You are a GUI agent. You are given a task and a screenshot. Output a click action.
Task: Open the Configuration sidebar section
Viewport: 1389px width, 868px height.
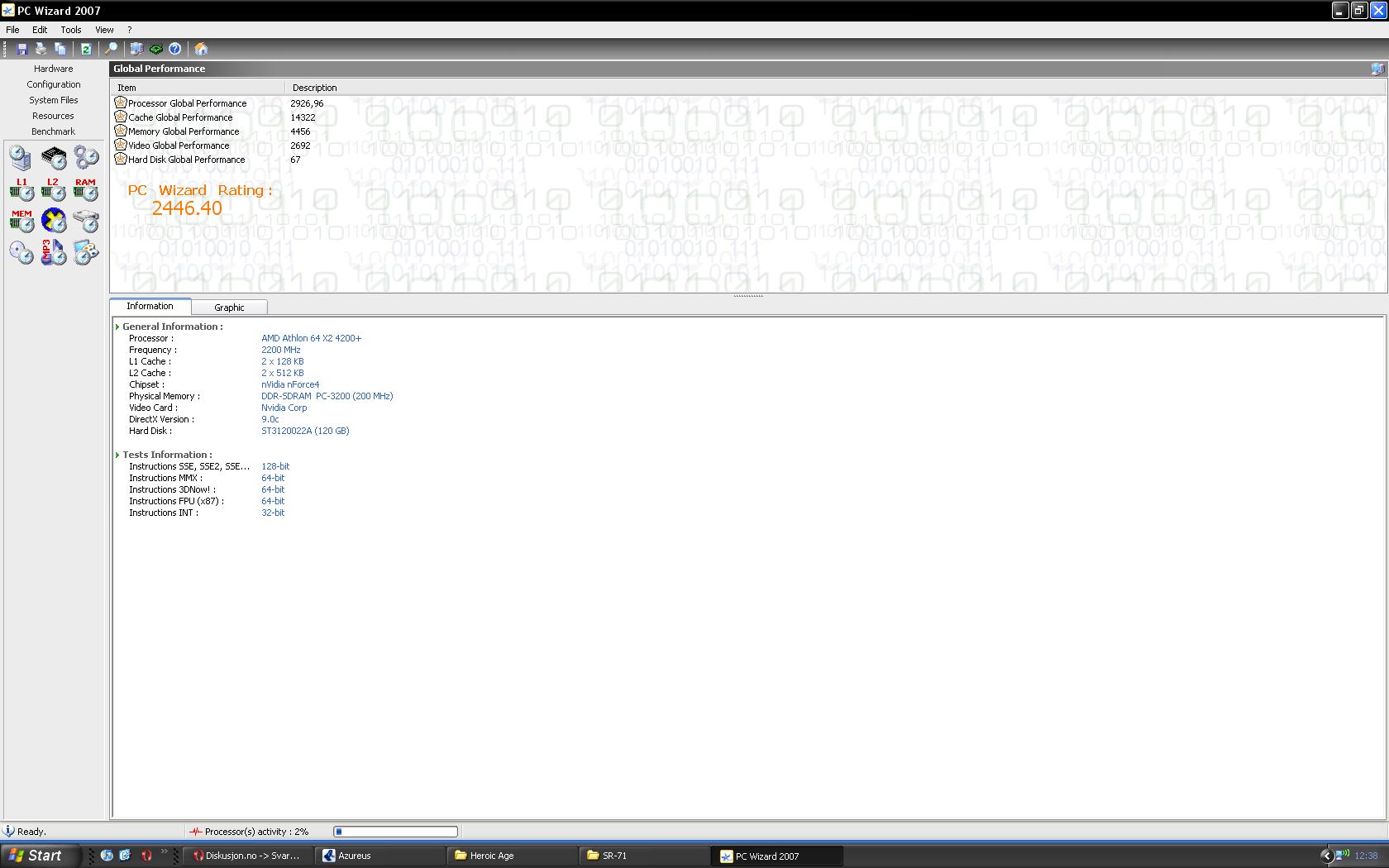pyautogui.click(x=54, y=84)
